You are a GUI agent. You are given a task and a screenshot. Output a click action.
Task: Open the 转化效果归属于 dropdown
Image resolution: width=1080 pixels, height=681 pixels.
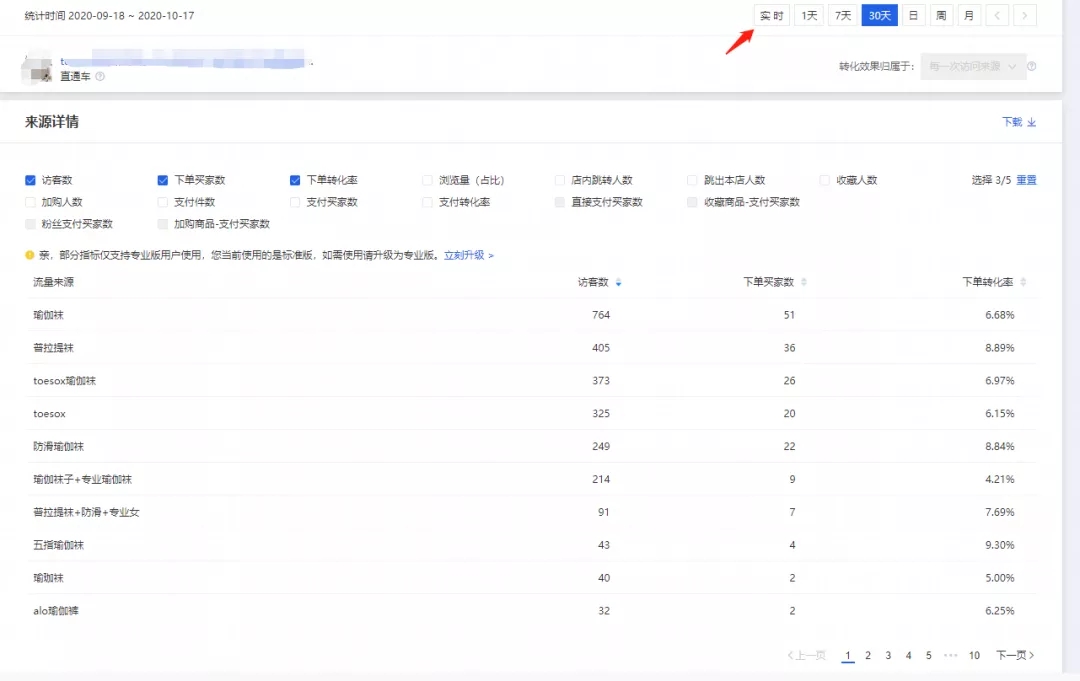tap(972, 67)
